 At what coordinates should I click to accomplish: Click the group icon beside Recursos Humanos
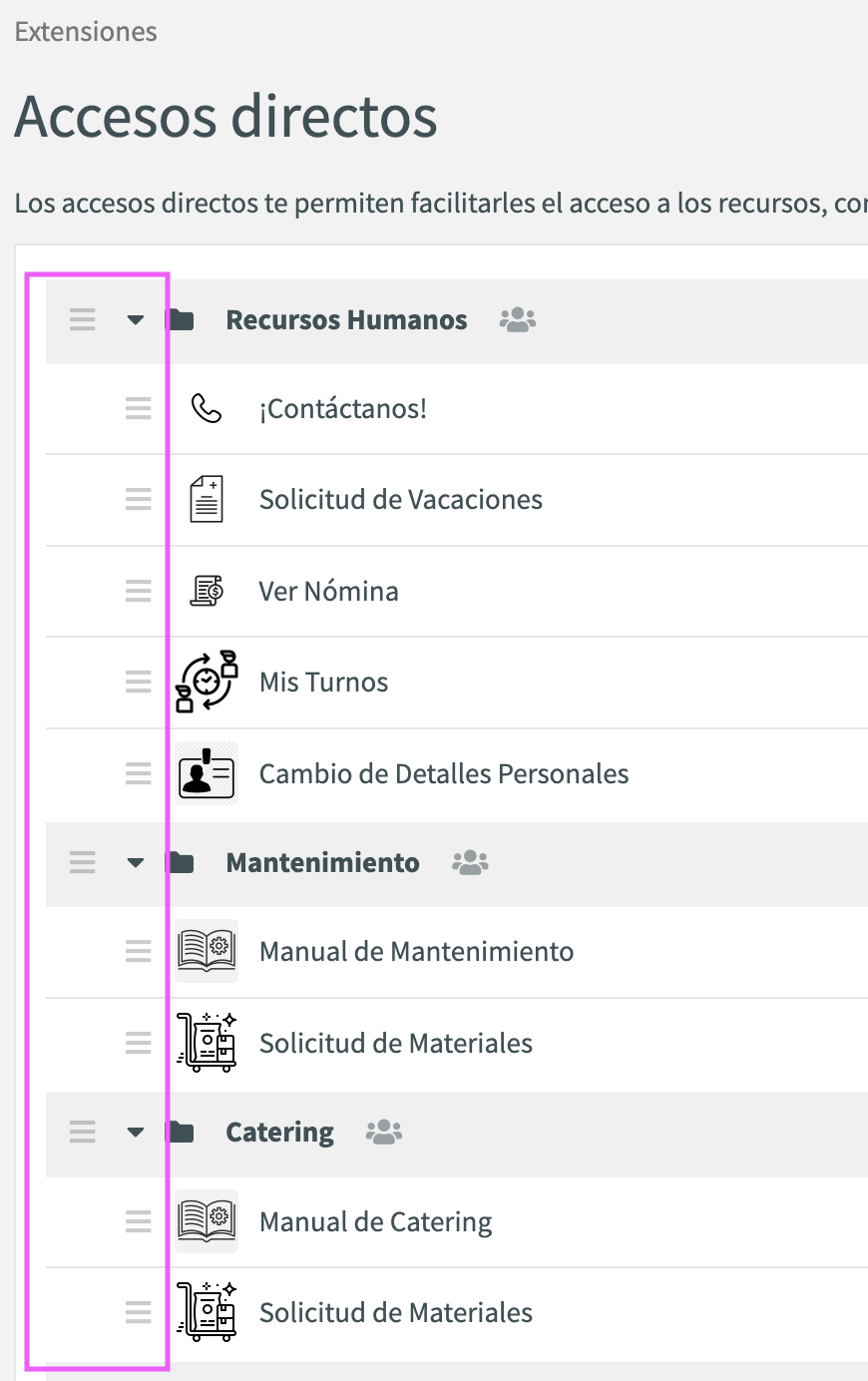tap(518, 319)
